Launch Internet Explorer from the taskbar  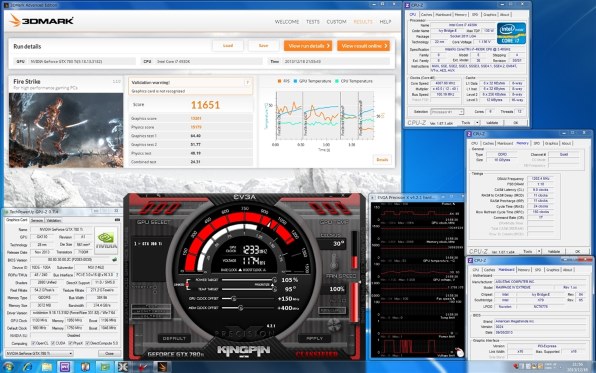[27, 367]
